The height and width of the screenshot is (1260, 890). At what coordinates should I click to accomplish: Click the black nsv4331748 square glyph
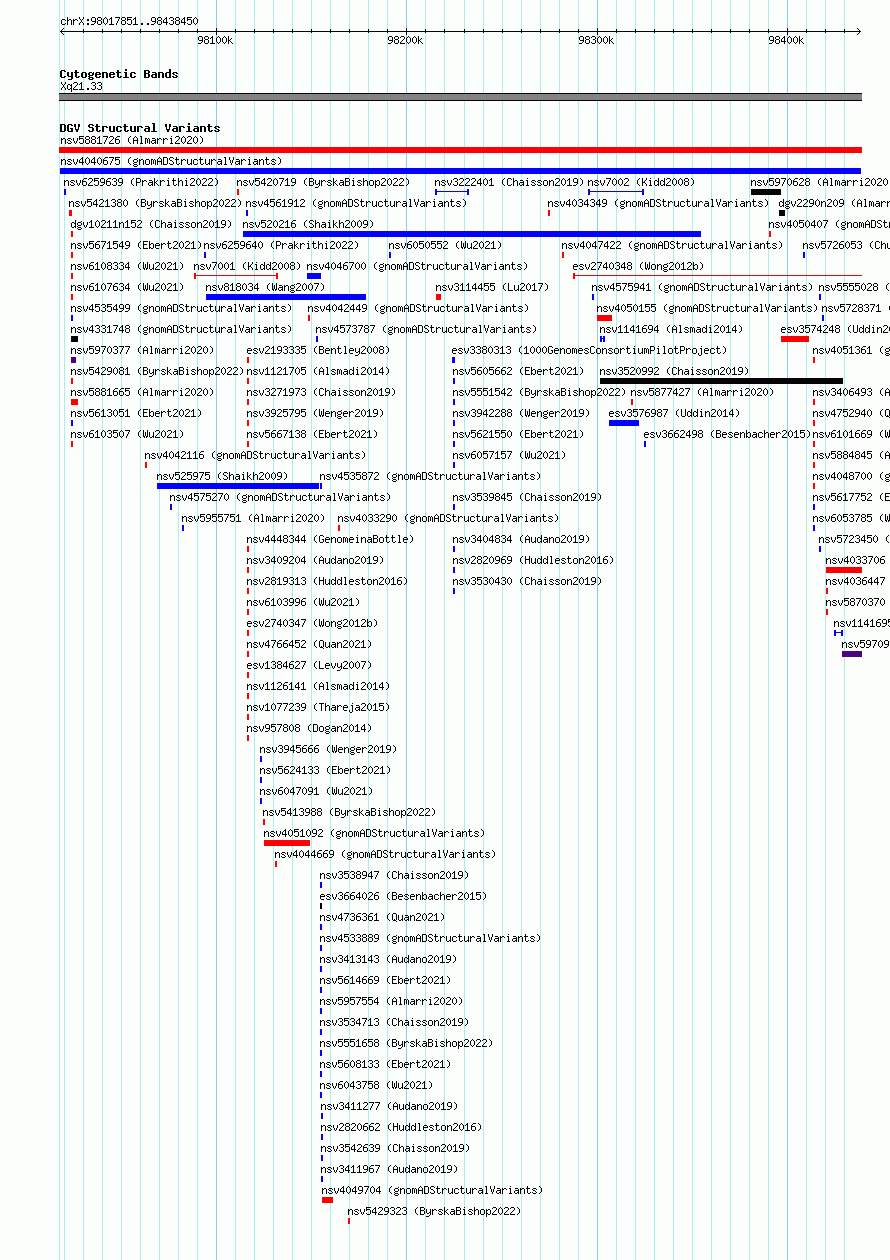(74, 339)
